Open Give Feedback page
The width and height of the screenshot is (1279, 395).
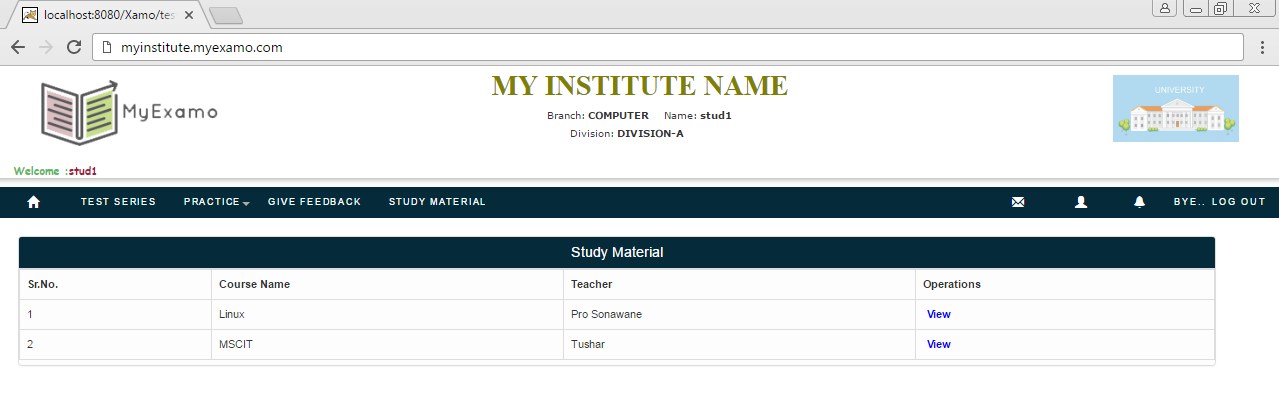coord(314,202)
